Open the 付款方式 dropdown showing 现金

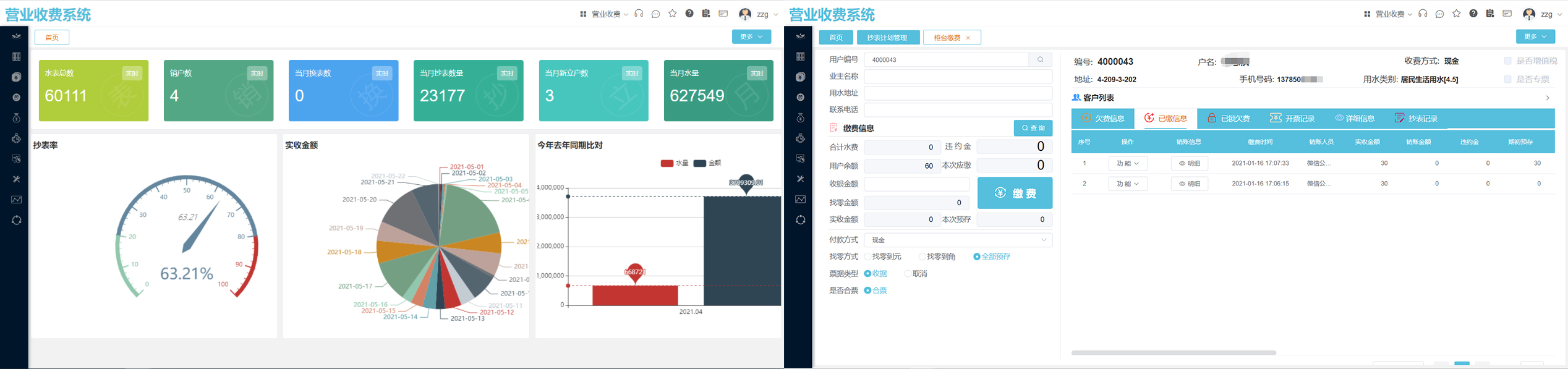[958, 240]
